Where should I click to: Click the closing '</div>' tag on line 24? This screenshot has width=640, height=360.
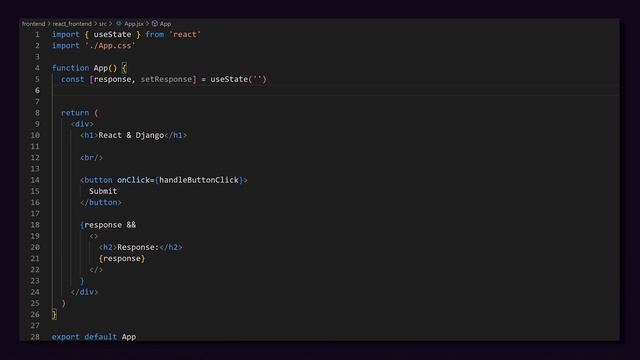(x=84, y=292)
